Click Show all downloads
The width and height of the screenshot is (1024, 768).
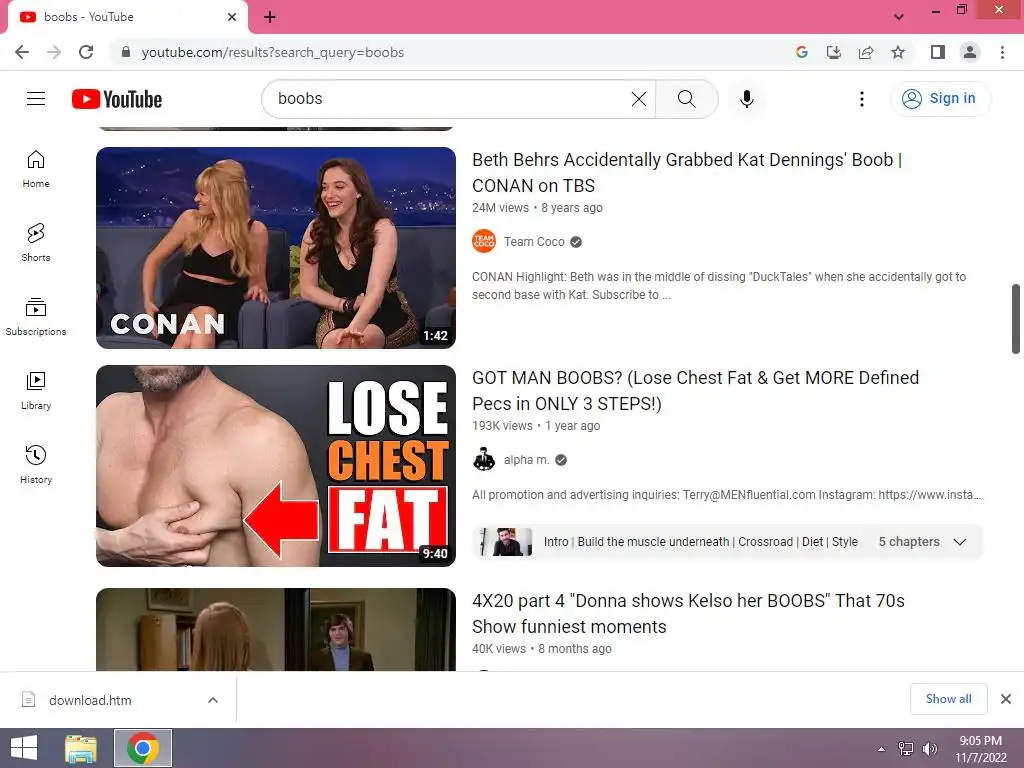948,699
